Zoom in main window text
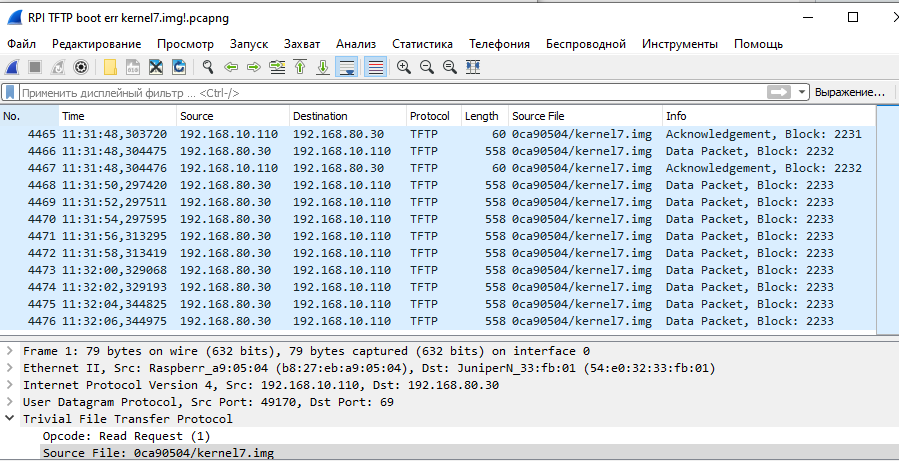Screen dimensions: 899x461 click(404, 67)
